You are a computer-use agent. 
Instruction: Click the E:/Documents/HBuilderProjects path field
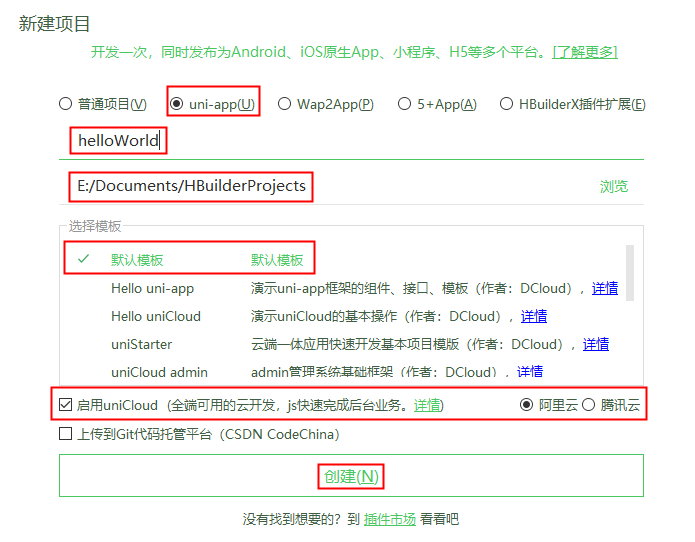300,186
